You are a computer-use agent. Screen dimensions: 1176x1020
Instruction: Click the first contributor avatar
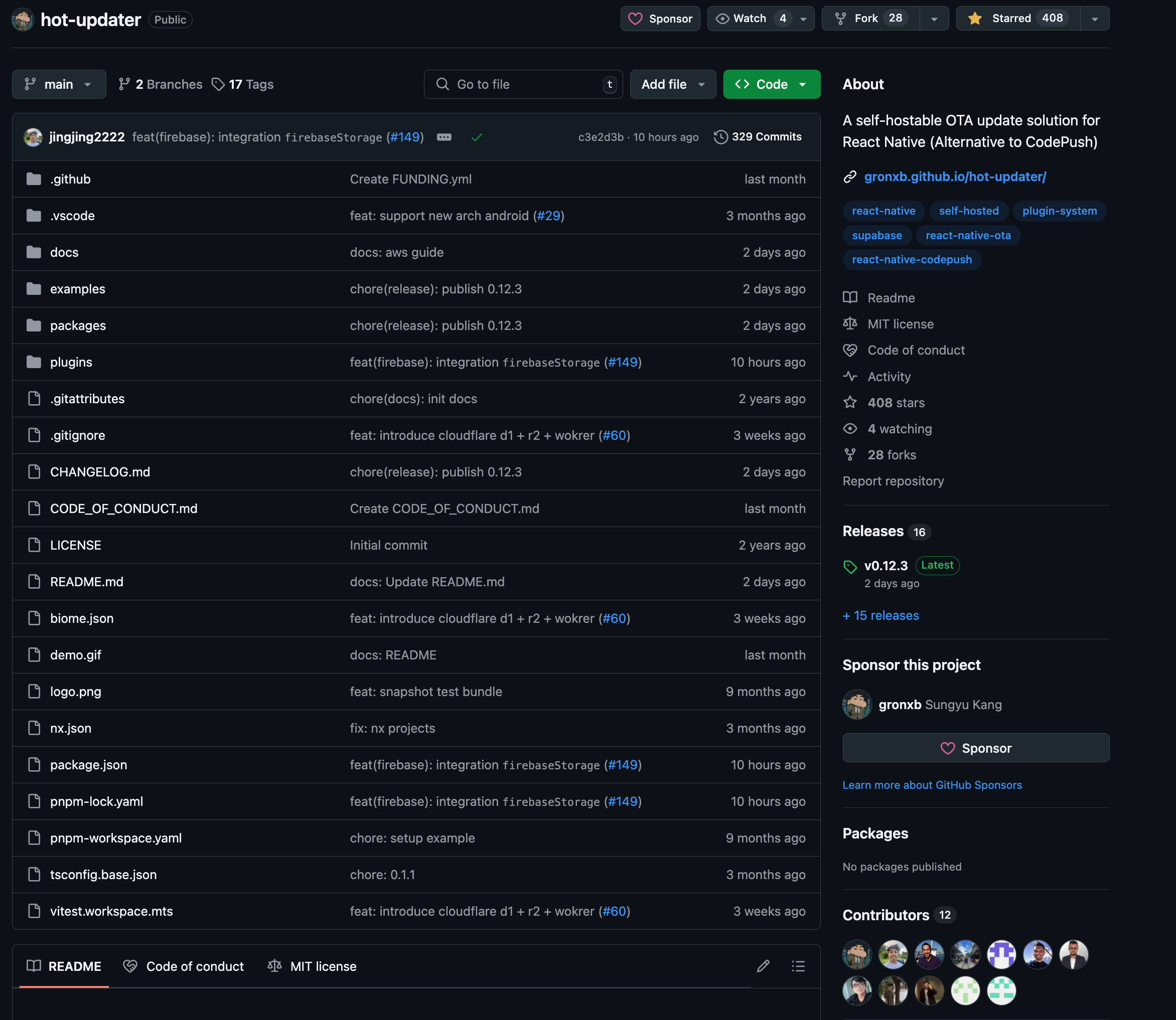pos(856,954)
